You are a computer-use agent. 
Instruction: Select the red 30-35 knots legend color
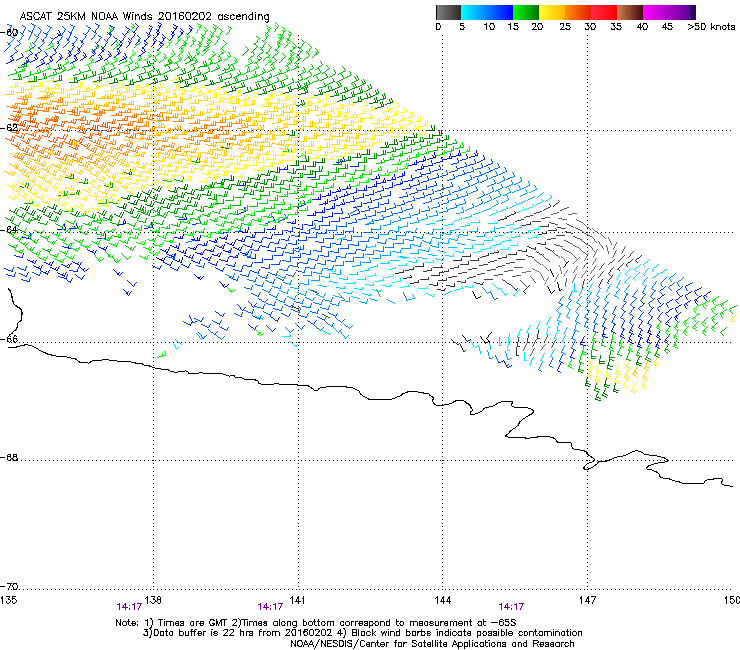pos(604,12)
